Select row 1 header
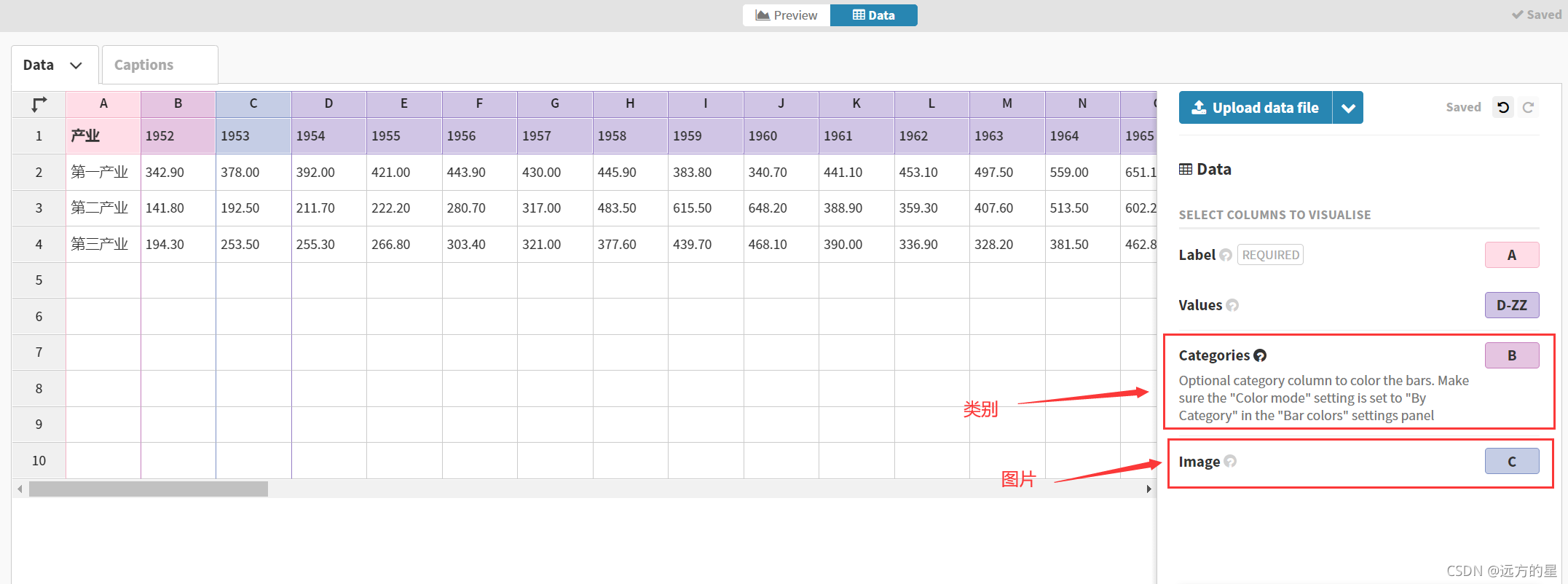Image resolution: width=1568 pixels, height=584 pixels. pyautogui.click(x=39, y=135)
